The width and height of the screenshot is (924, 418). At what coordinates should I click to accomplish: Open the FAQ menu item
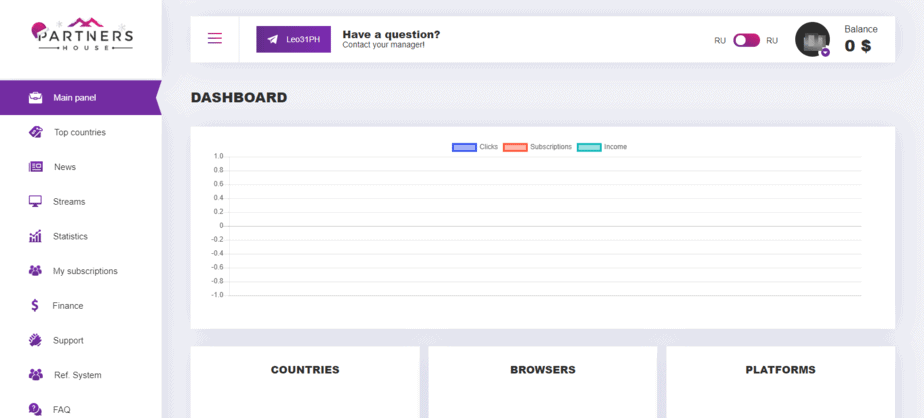tap(61, 409)
